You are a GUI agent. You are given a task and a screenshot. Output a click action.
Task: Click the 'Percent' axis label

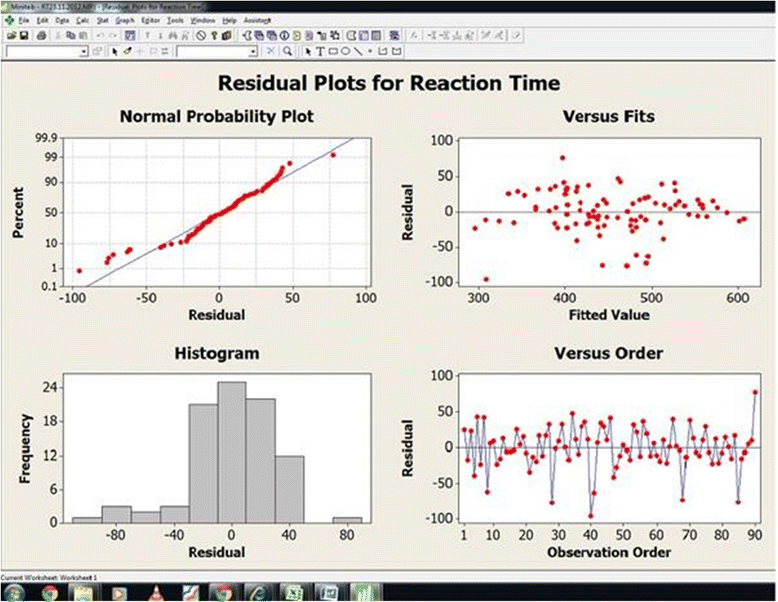[18, 212]
